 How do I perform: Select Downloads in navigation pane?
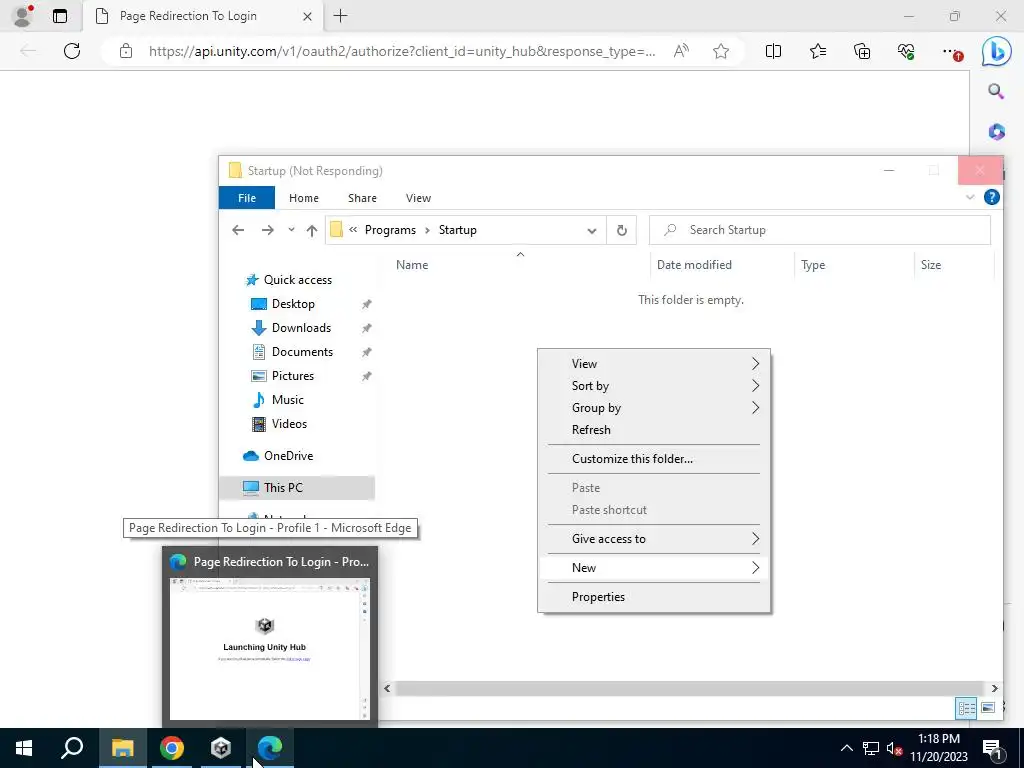(301, 328)
